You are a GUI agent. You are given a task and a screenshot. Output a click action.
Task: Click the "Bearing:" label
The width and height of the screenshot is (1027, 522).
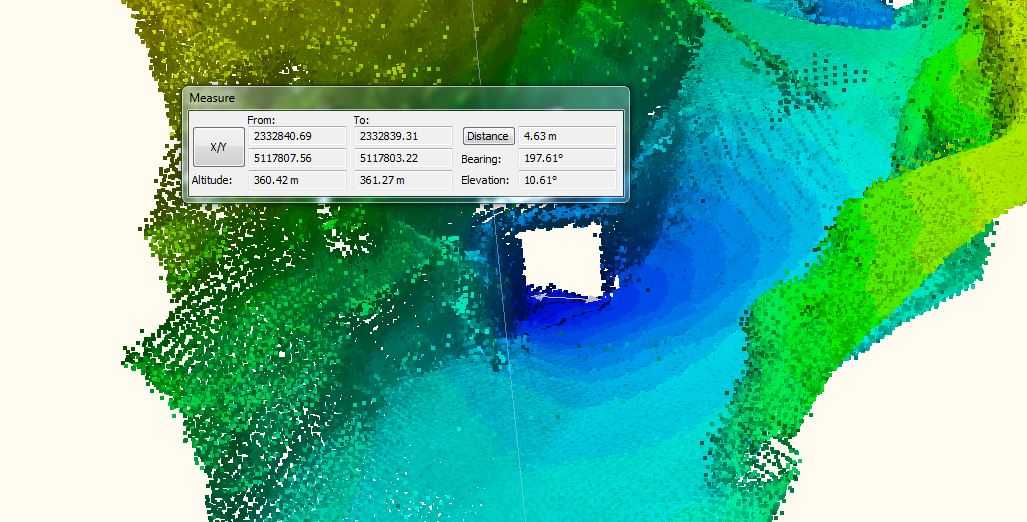pyautogui.click(x=481, y=159)
